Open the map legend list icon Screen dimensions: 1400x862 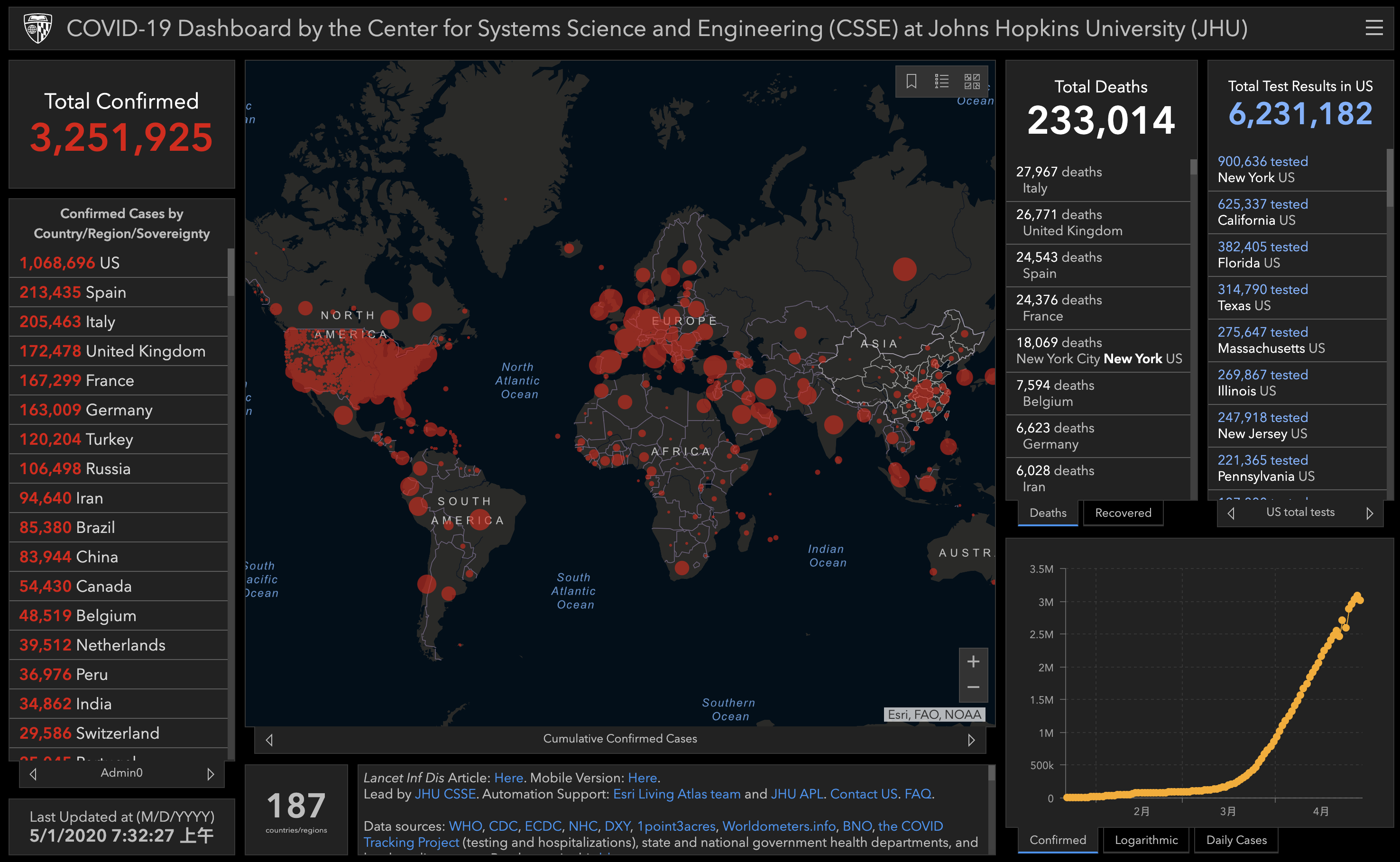click(941, 82)
